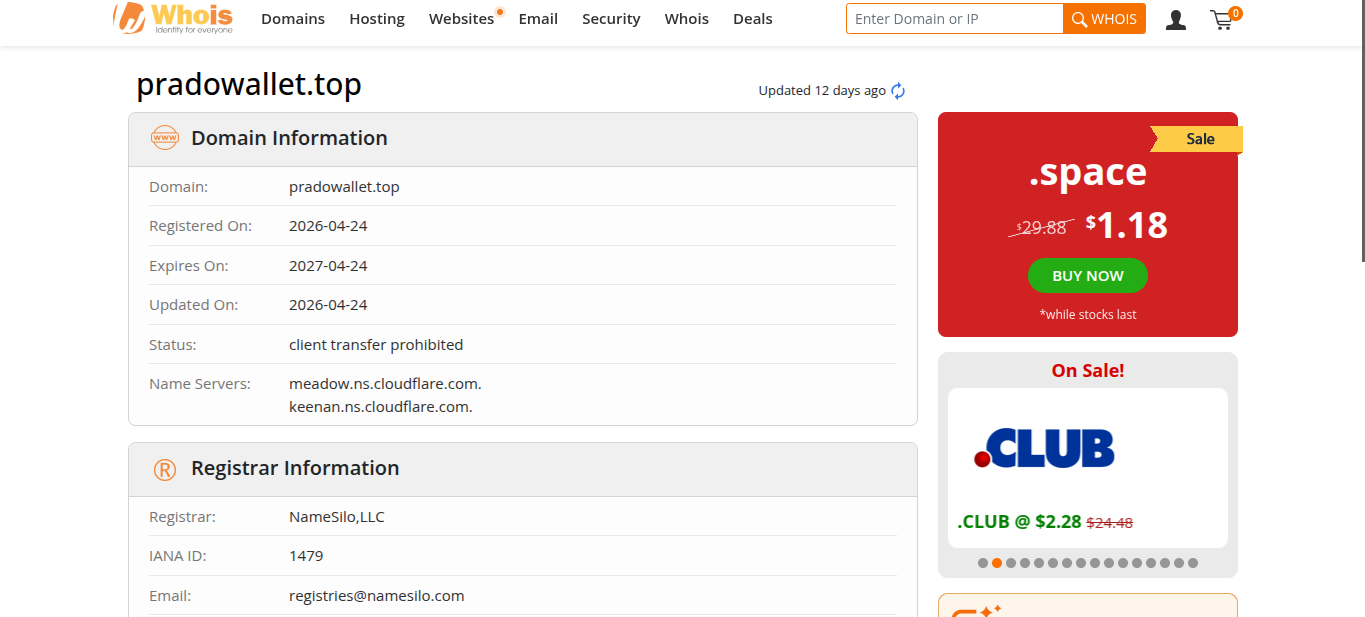This screenshot has width=1365, height=617.
Task: Select the Updated On date value
Action: click(x=328, y=305)
